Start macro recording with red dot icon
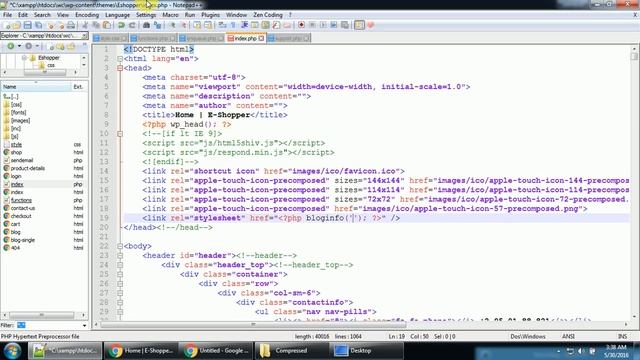Screen dimensions: 640x360 301,25
